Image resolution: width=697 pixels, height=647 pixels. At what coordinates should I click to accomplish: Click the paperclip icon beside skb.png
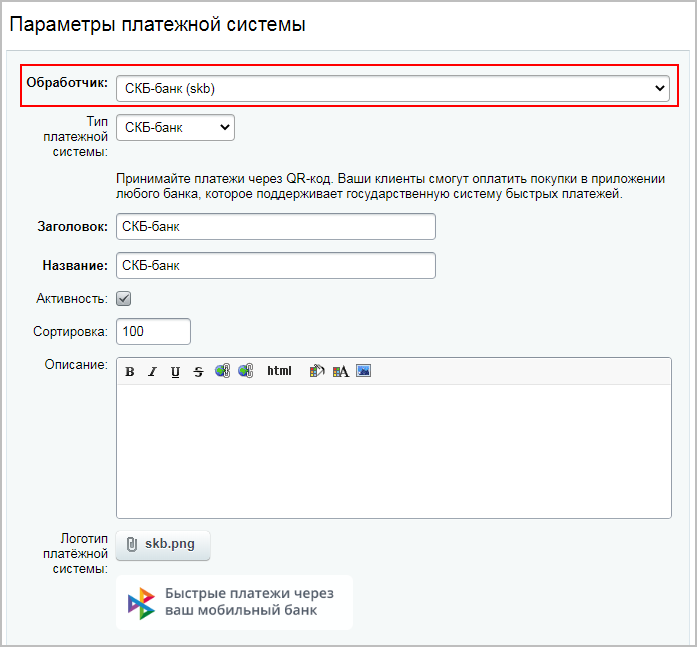pyautogui.click(x=132, y=545)
